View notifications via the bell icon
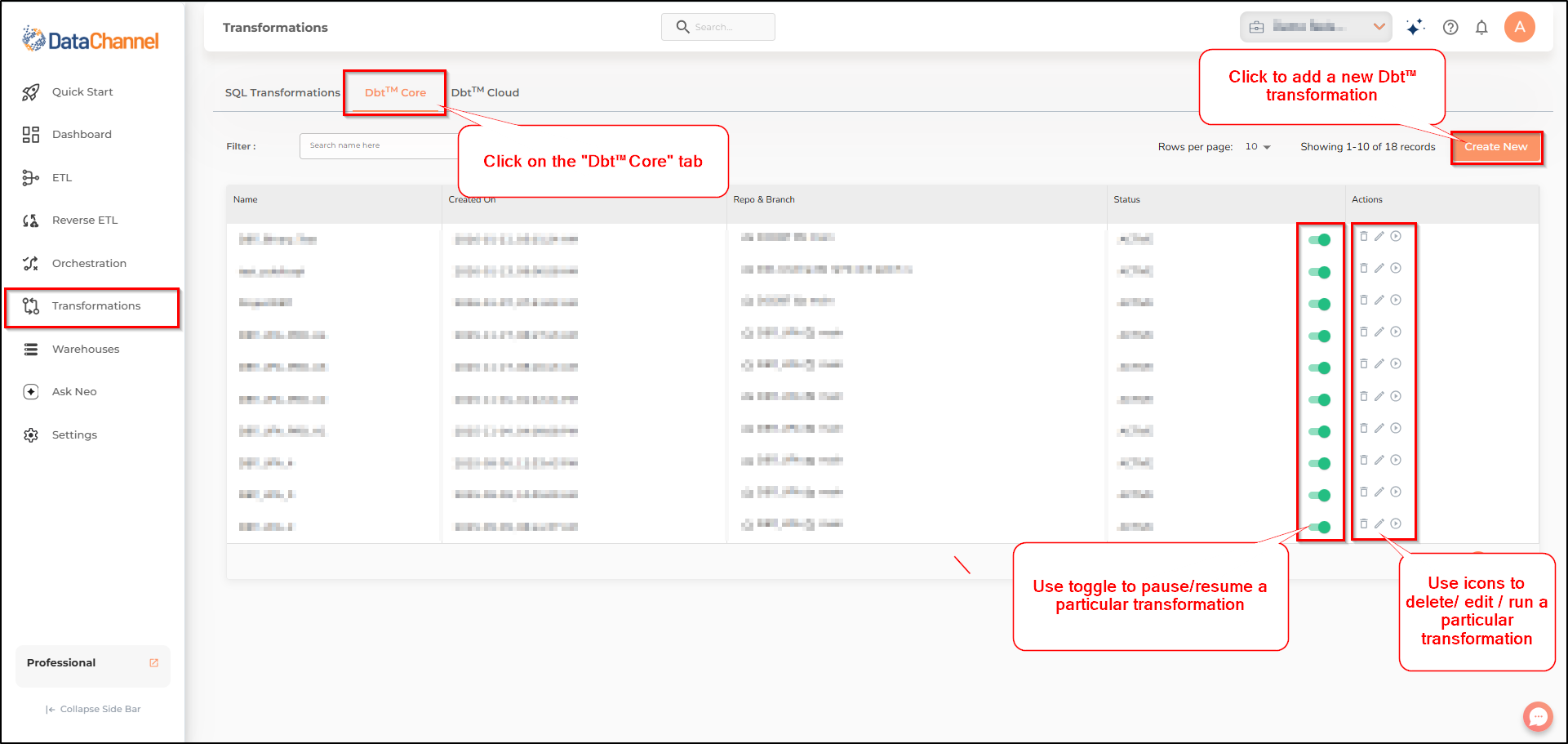Viewport: 1568px width, 744px height. point(1481,27)
